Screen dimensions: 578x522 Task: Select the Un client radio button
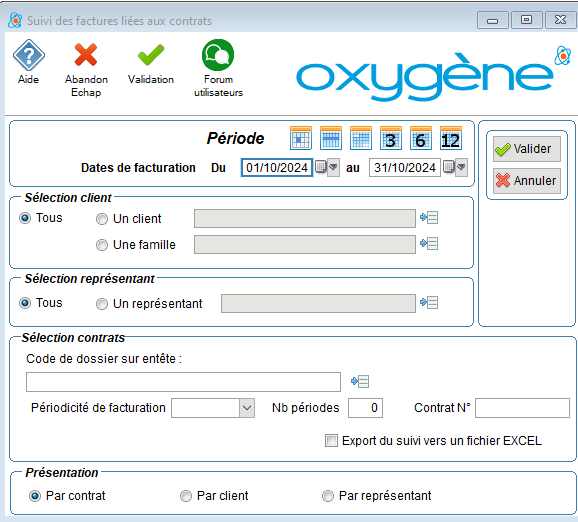point(102,219)
